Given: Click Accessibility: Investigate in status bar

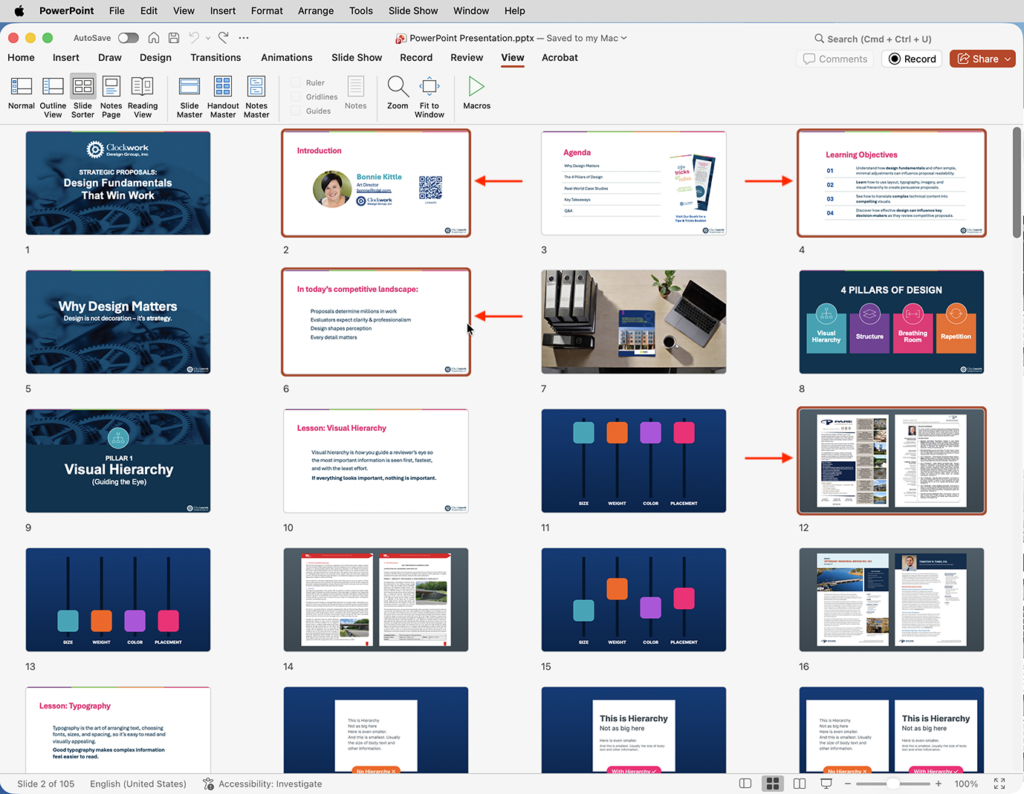Looking at the screenshot, I should (x=270, y=784).
